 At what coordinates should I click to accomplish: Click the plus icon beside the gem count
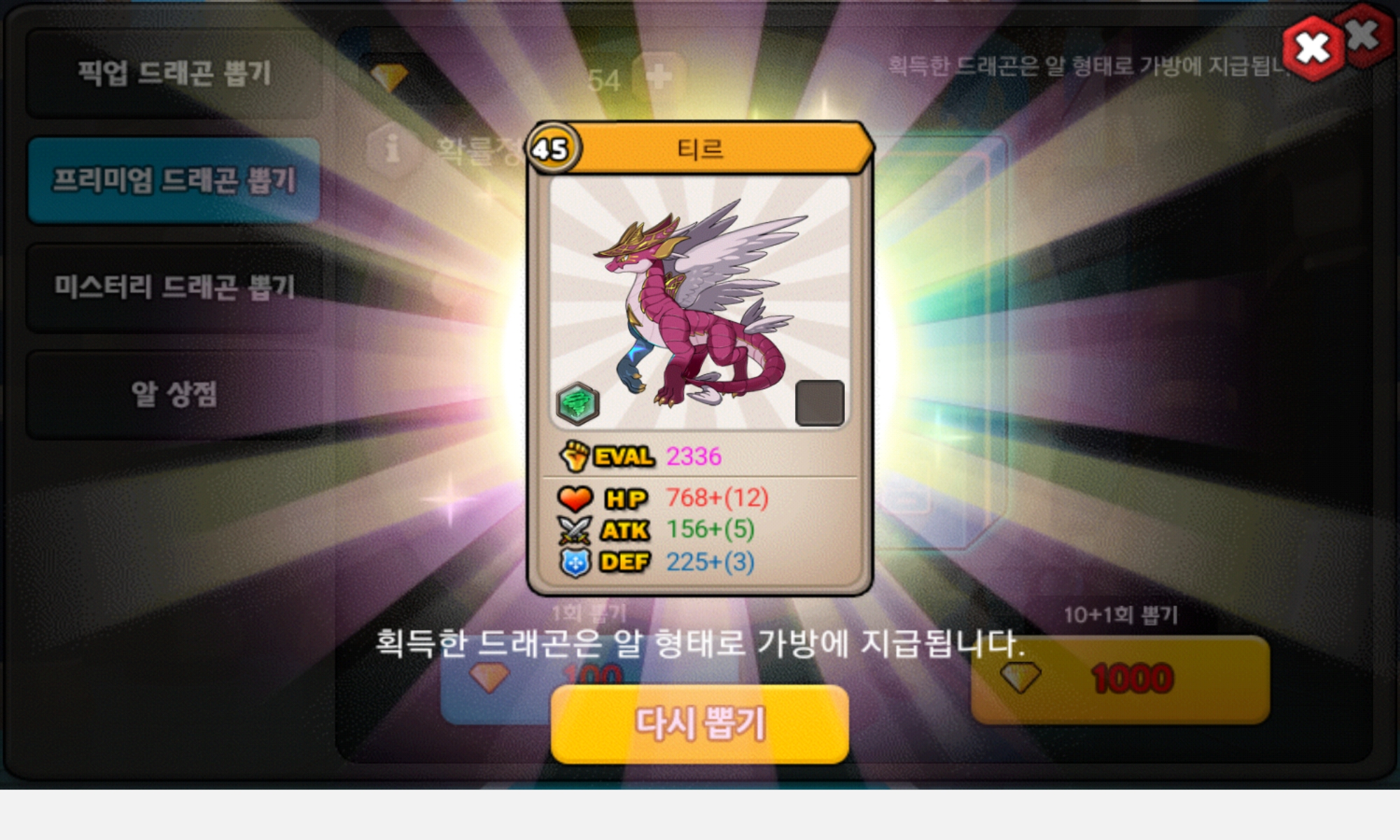(659, 76)
